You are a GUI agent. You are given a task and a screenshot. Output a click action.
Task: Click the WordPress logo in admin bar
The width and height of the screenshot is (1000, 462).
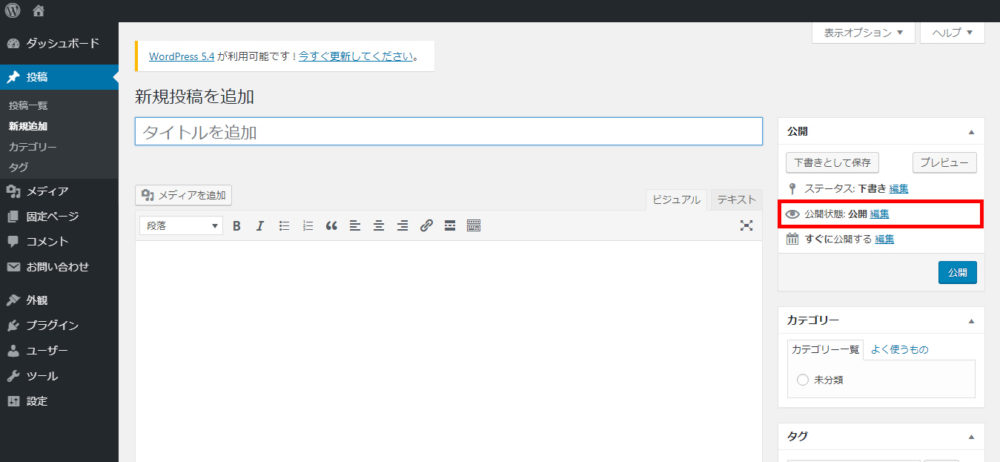(13, 11)
